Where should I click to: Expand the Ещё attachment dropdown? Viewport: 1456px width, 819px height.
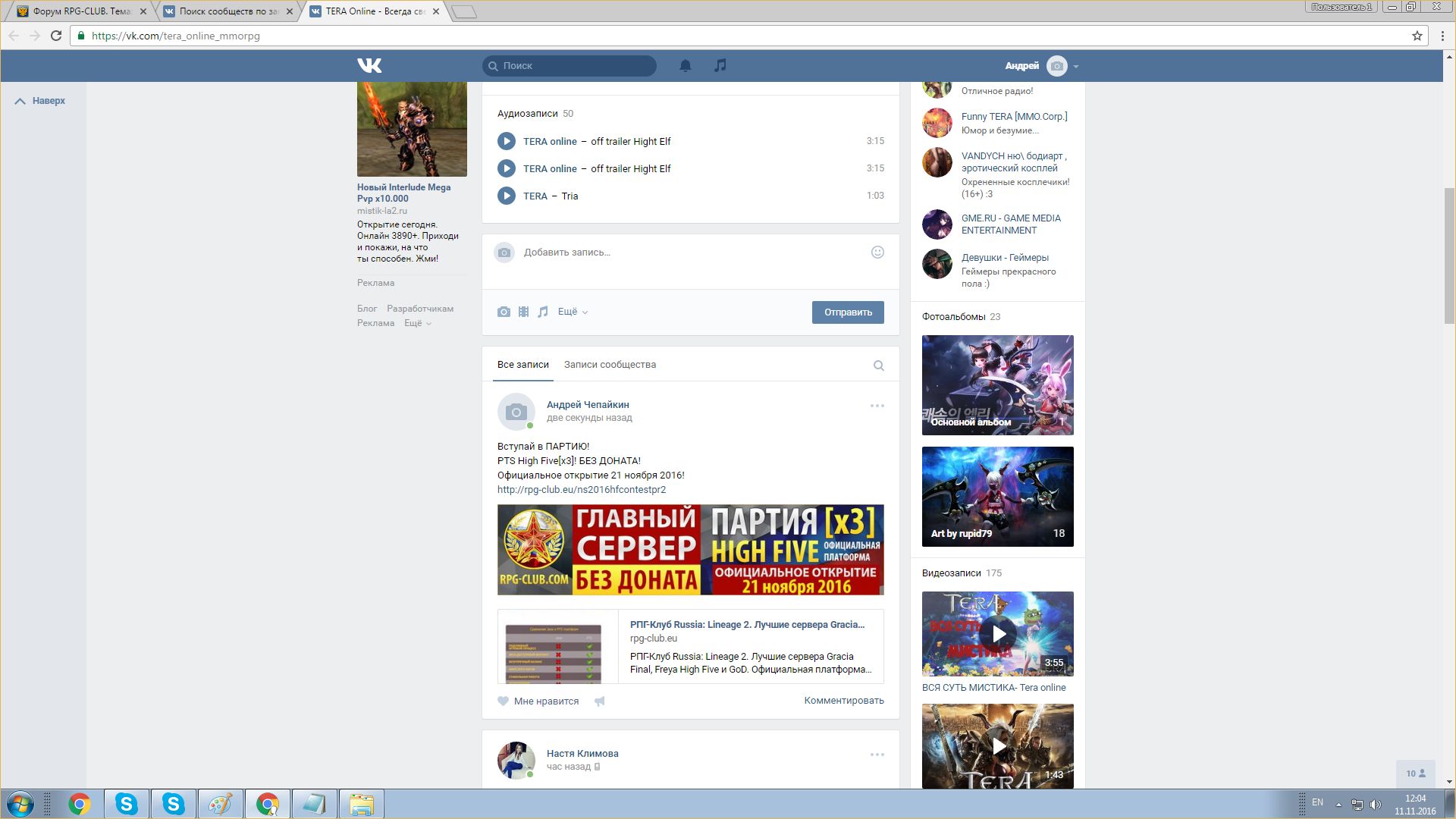(x=573, y=312)
